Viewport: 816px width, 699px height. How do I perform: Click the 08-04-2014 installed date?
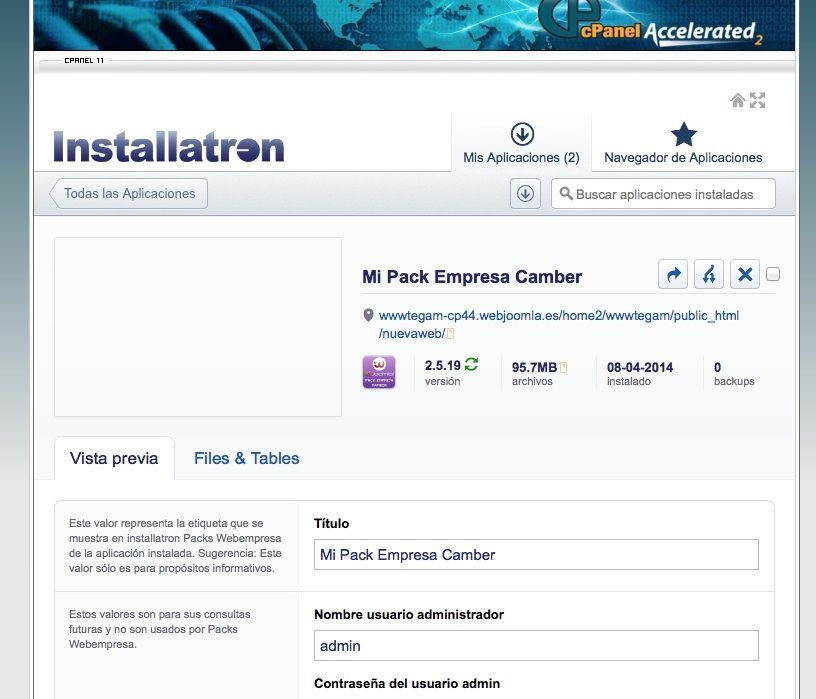point(640,367)
